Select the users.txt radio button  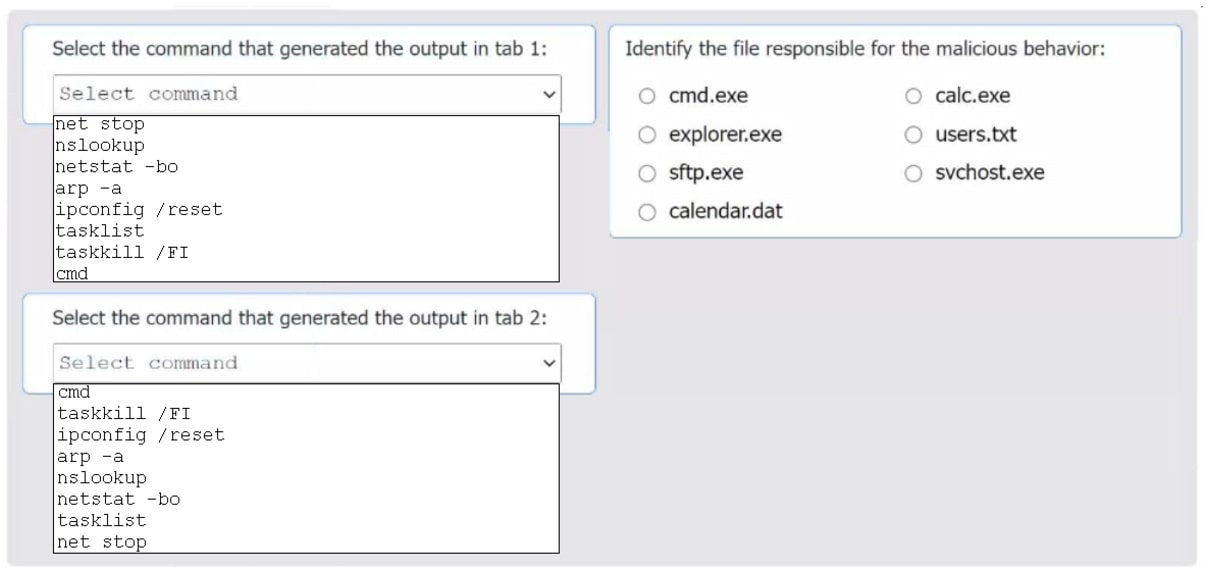[x=911, y=134]
